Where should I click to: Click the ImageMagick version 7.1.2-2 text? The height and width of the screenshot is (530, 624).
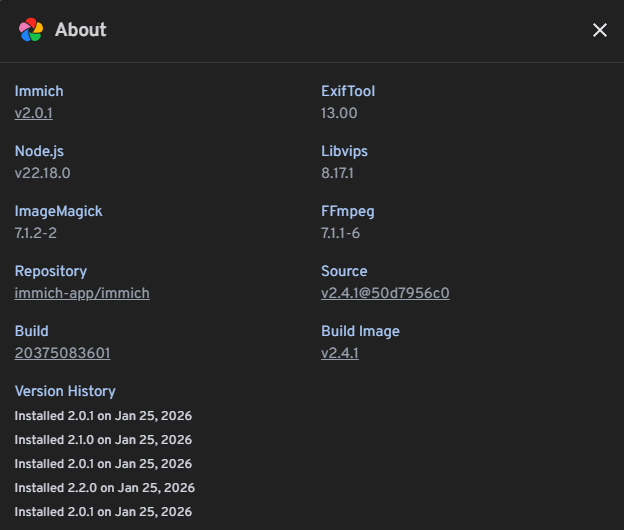42,233
